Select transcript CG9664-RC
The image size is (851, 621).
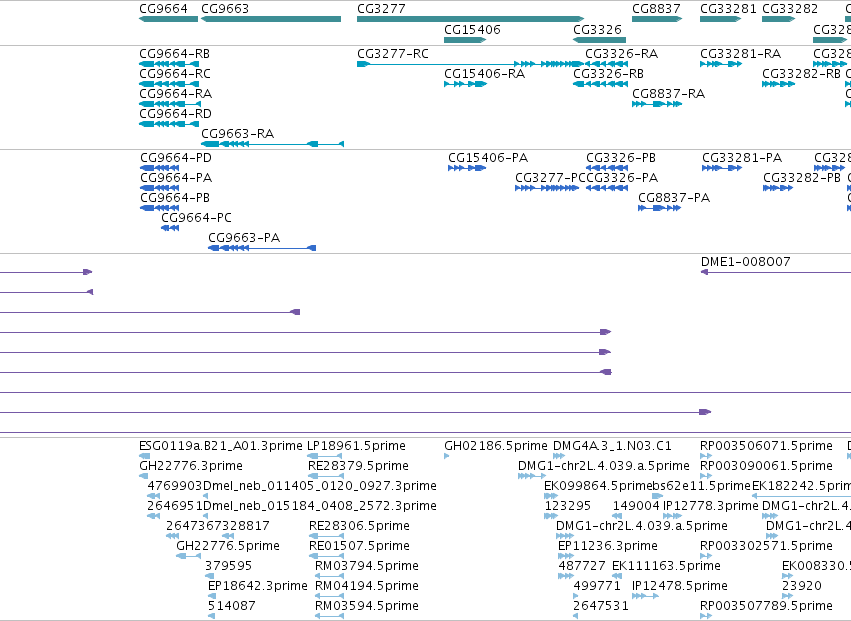tap(175, 74)
